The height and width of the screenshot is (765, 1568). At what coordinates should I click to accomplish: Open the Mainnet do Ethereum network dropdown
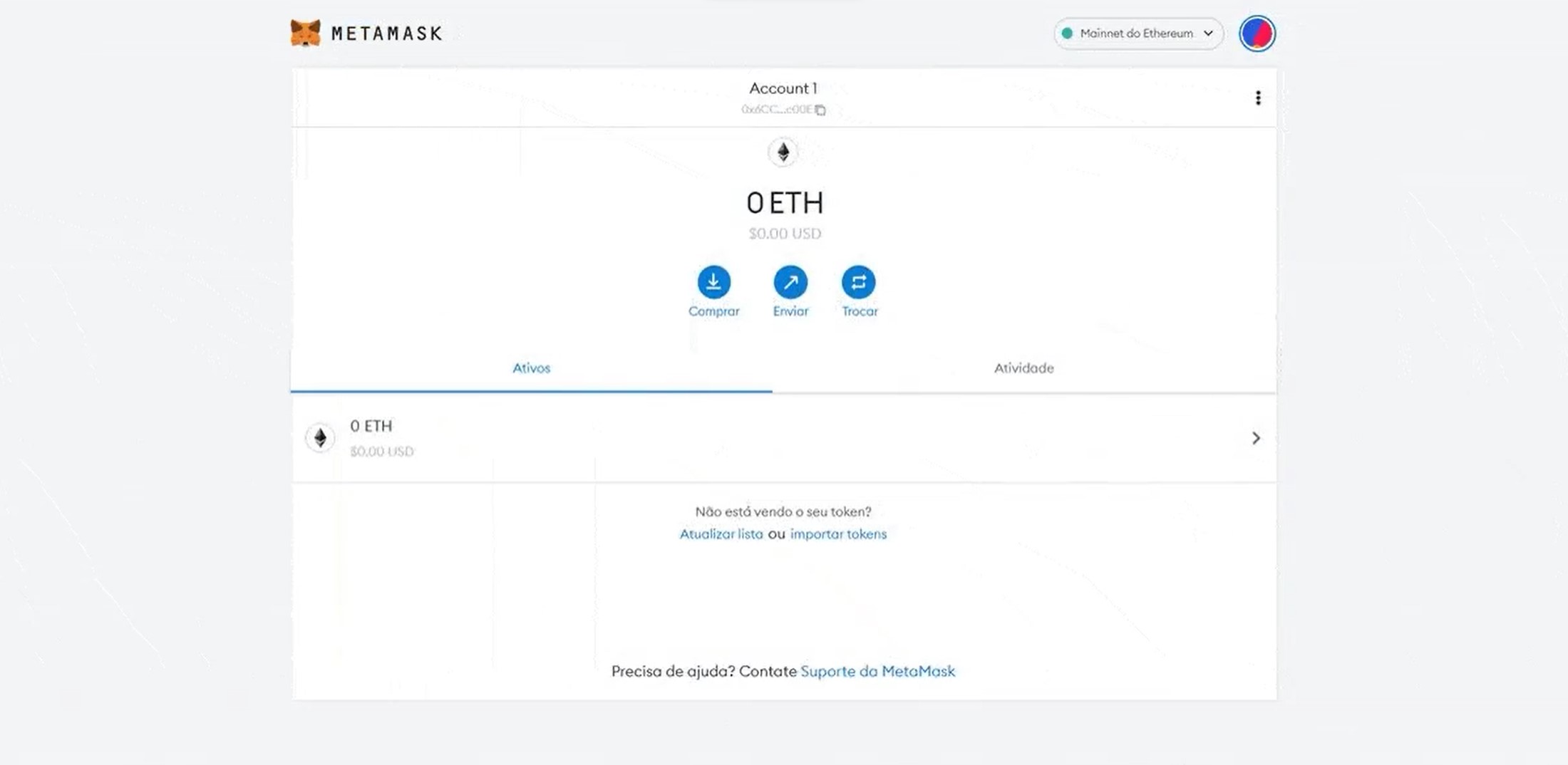1138,33
